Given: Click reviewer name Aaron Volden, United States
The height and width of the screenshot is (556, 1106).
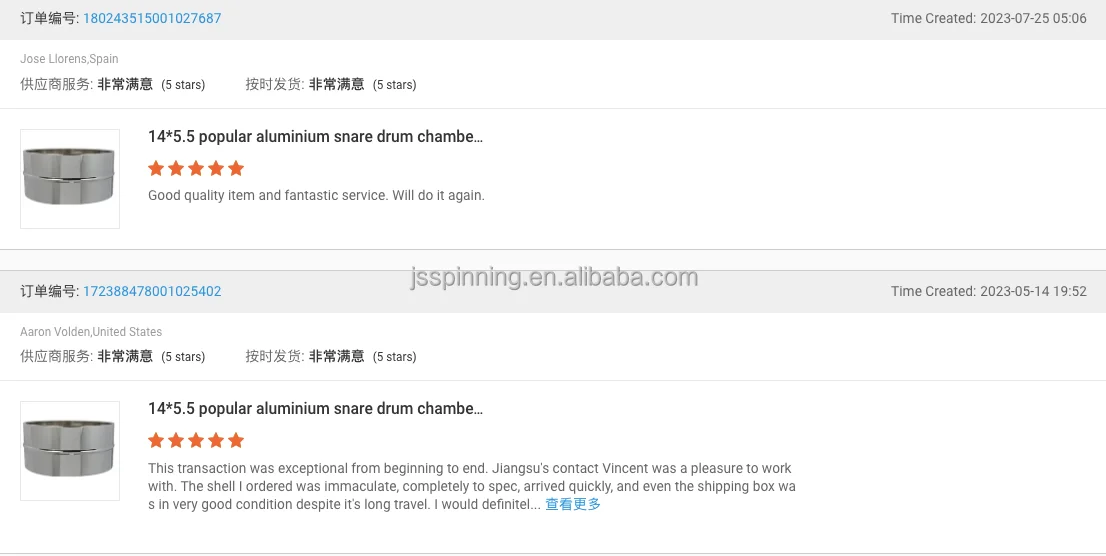Looking at the screenshot, I should point(91,332).
